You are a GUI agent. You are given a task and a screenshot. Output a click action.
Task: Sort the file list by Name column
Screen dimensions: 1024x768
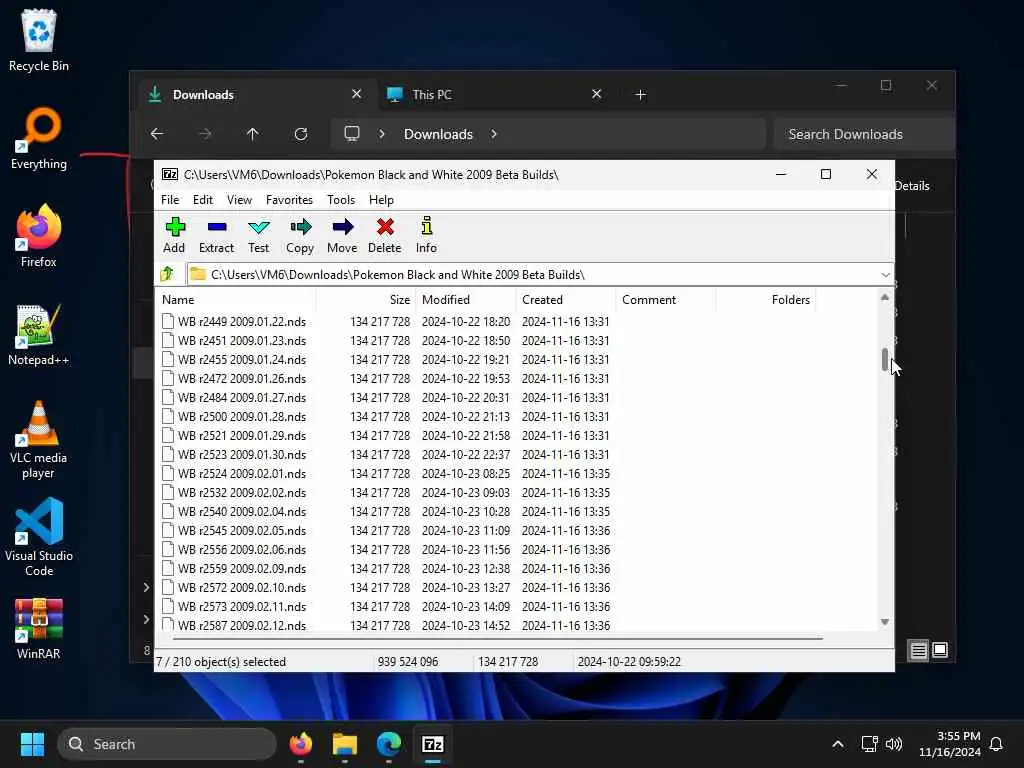point(236,300)
